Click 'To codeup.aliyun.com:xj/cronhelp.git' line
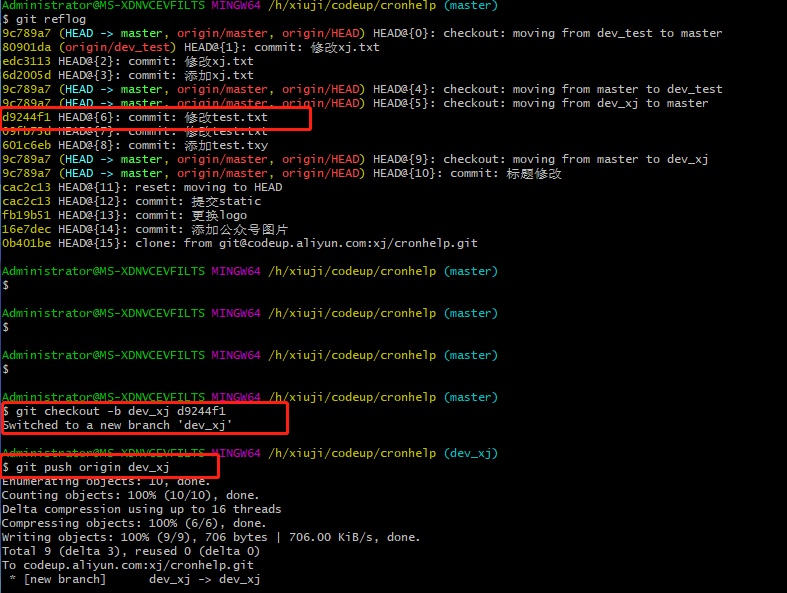The image size is (787, 593). pos(128,566)
